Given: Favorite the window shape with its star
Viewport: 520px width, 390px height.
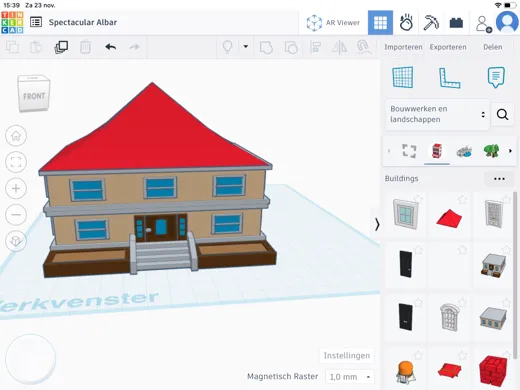Looking at the screenshot, I should pyautogui.click(x=418, y=199).
